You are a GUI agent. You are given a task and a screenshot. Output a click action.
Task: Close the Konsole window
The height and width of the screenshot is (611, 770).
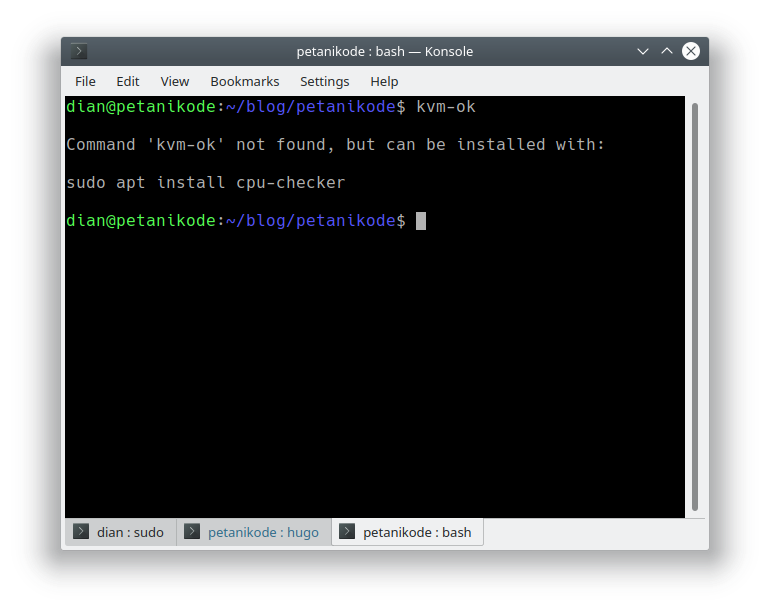[690, 51]
